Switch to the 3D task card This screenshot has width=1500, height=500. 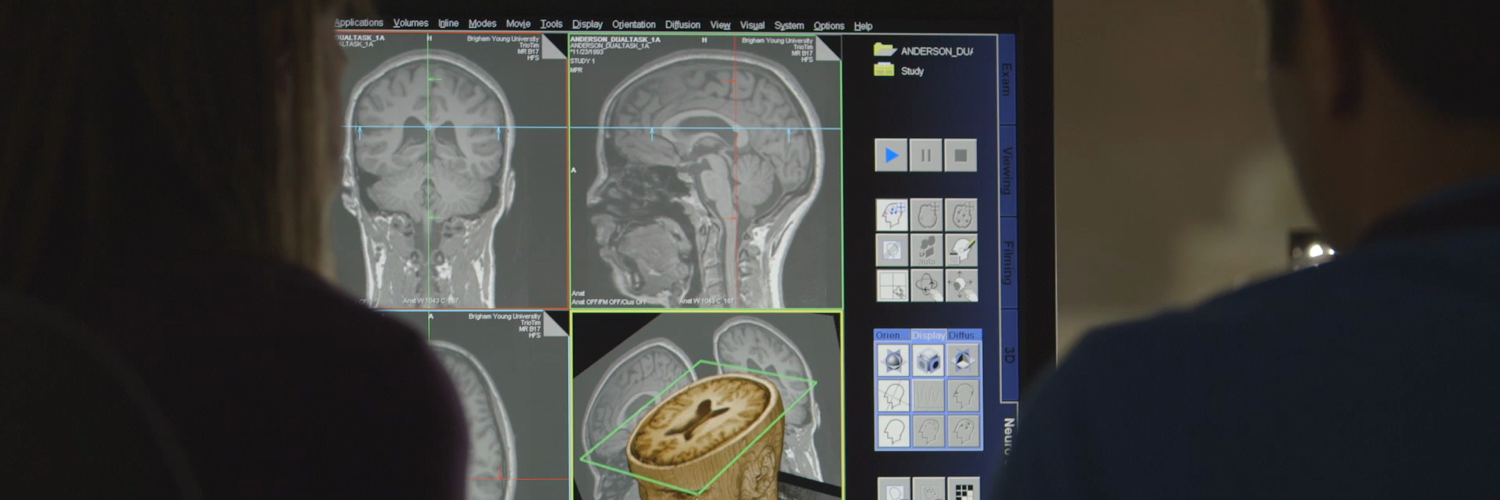pos(1009,355)
